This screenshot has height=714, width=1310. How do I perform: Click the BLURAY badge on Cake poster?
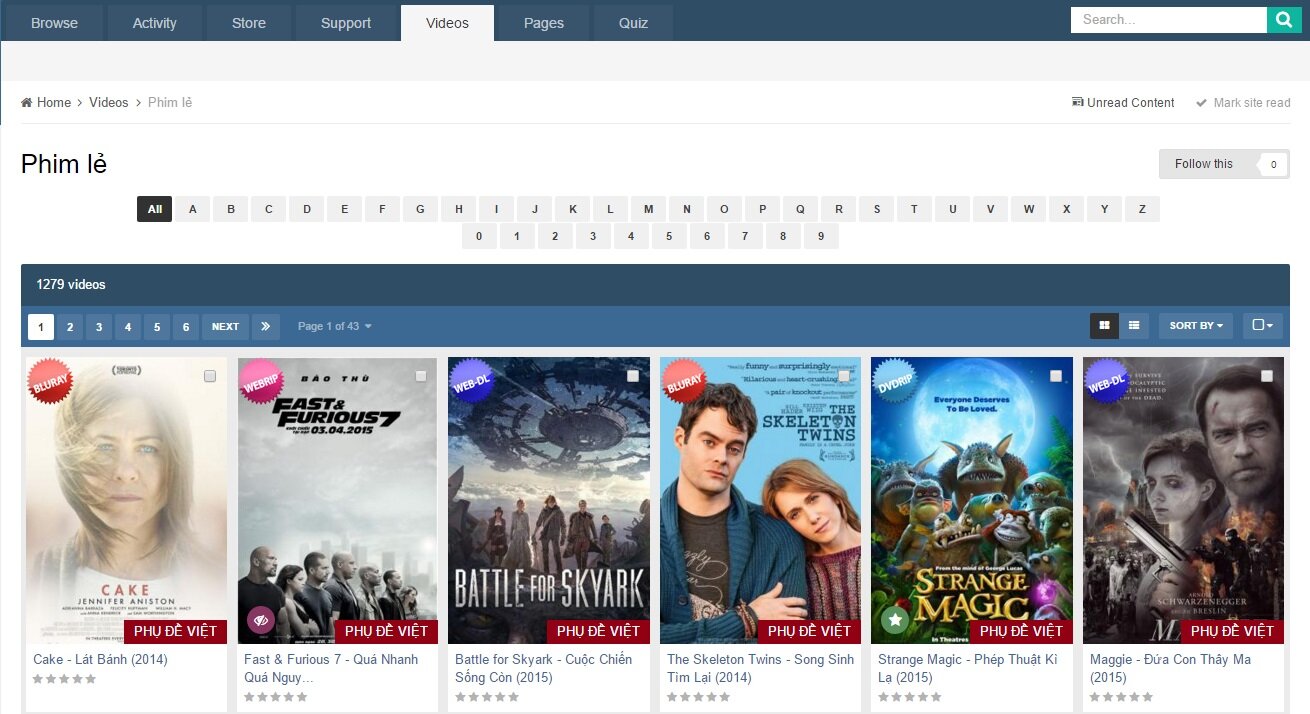(x=50, y=381)
